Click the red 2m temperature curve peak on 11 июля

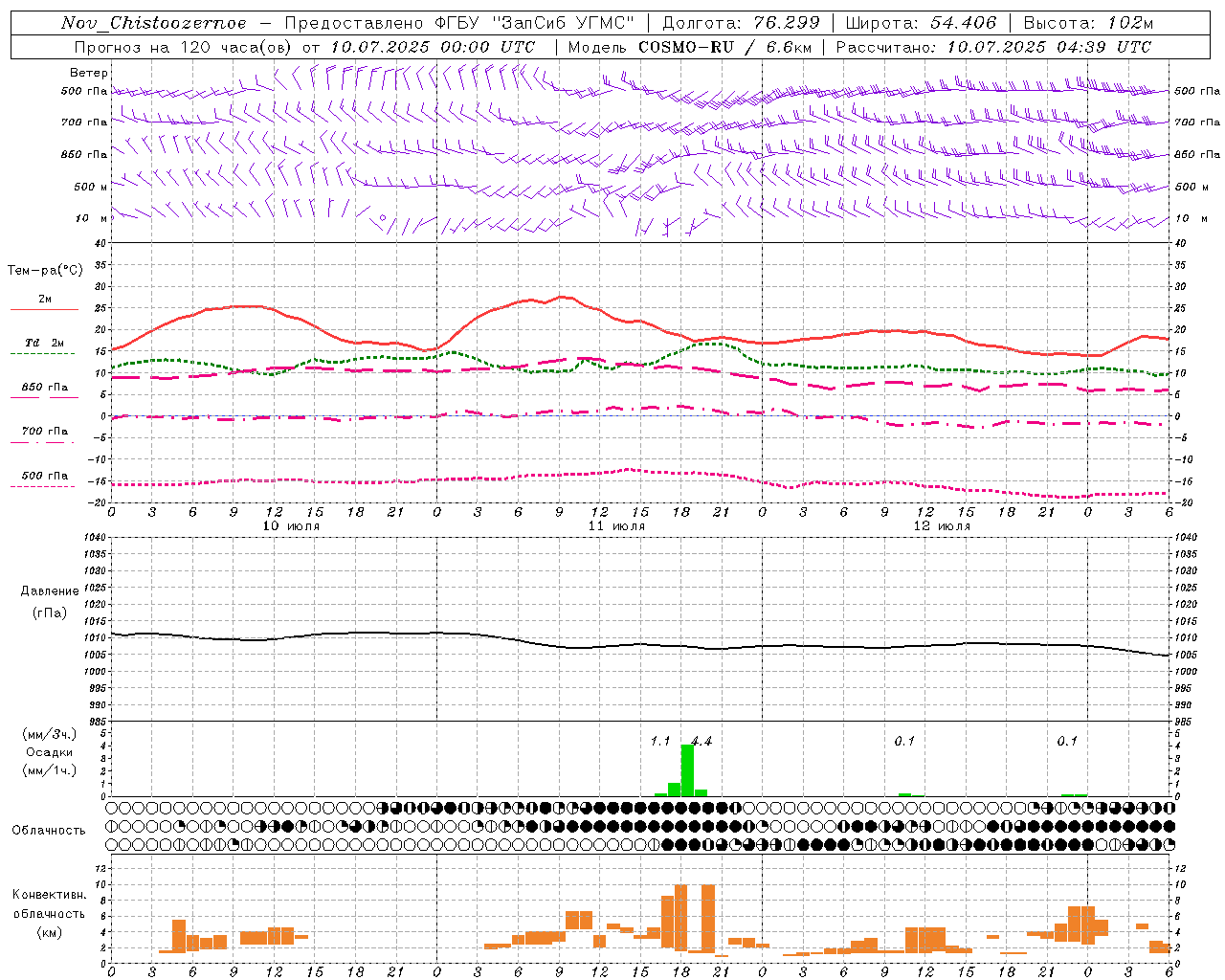563,297
